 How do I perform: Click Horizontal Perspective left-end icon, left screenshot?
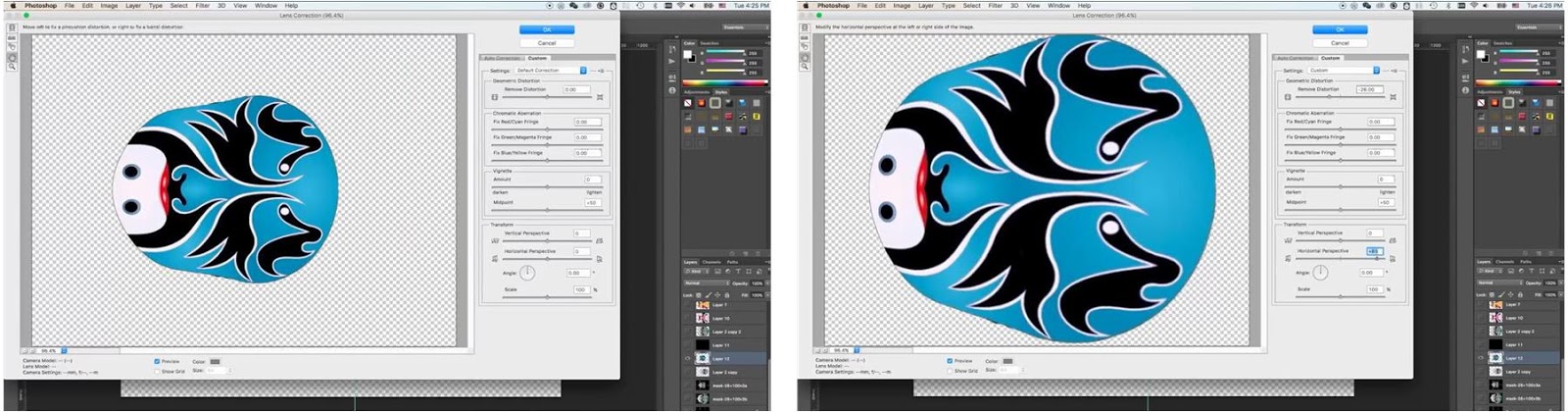497,259
